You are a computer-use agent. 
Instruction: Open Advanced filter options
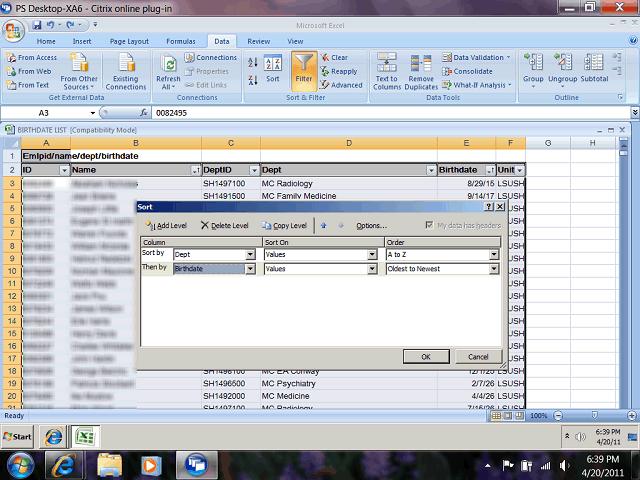[341, 85]
